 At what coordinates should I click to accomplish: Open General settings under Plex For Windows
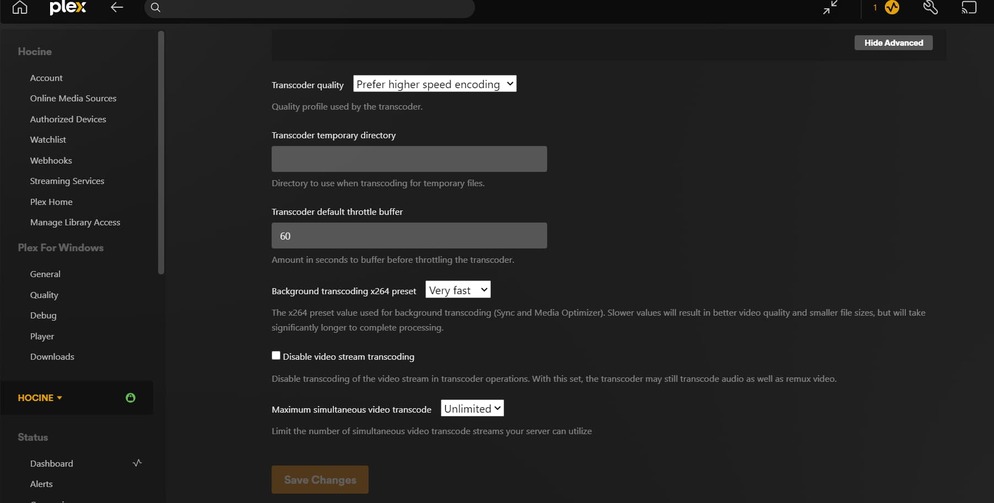click(x=45, y=274)
